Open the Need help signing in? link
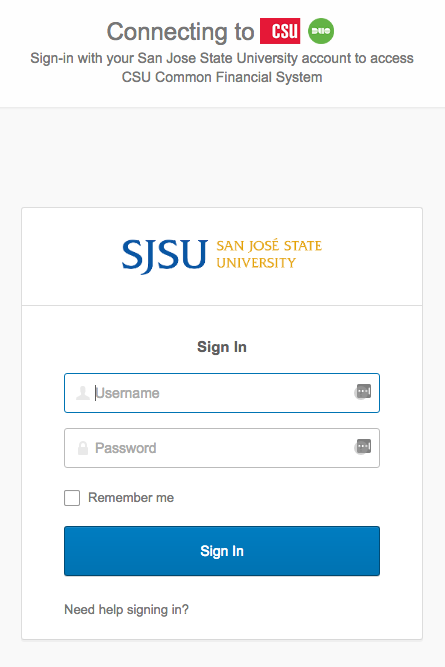The width and height of the screenshot is (445, 667). tap(126, 610)
